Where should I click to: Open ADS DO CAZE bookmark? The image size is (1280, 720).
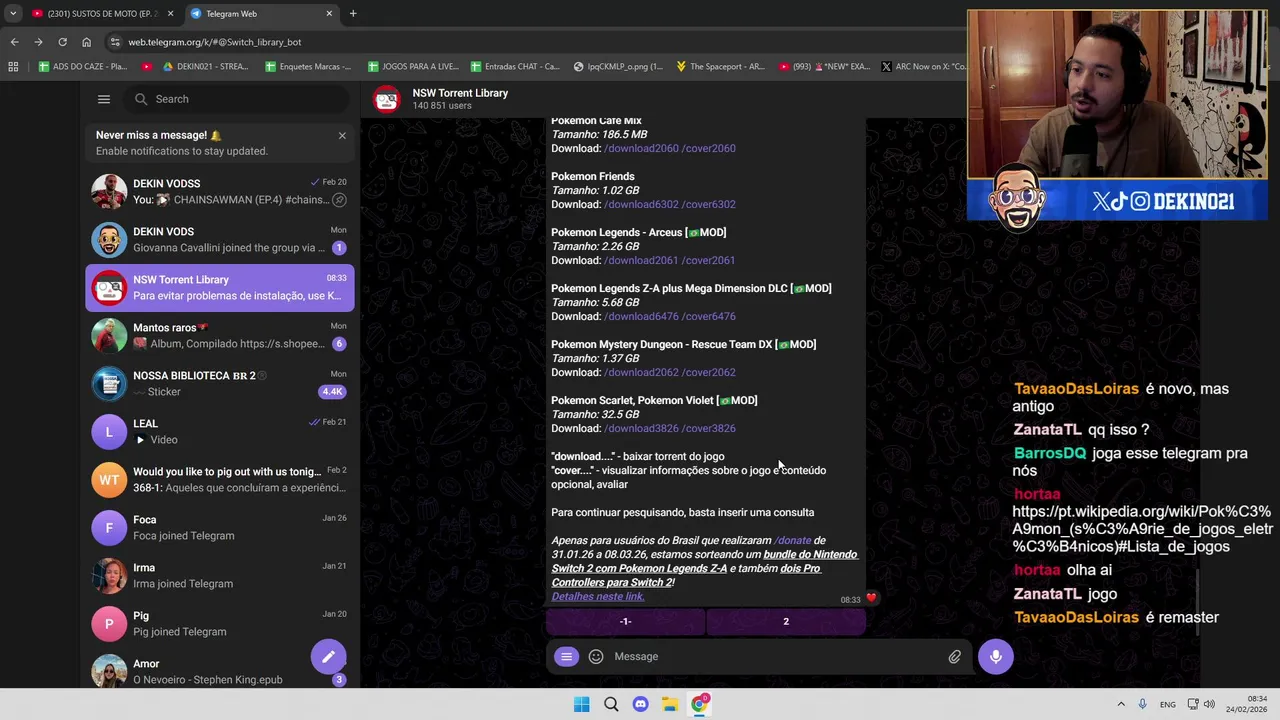pos(82,67)
